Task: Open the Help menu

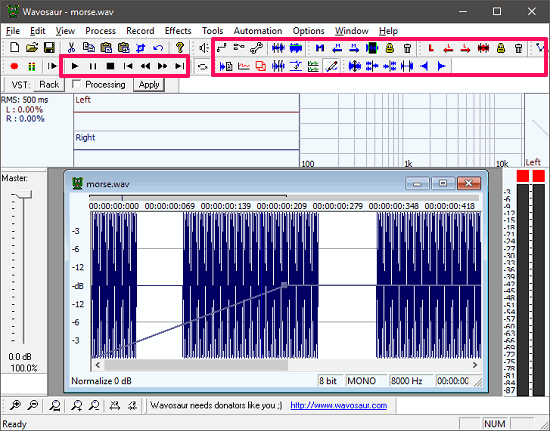Action: click(388, 31)
